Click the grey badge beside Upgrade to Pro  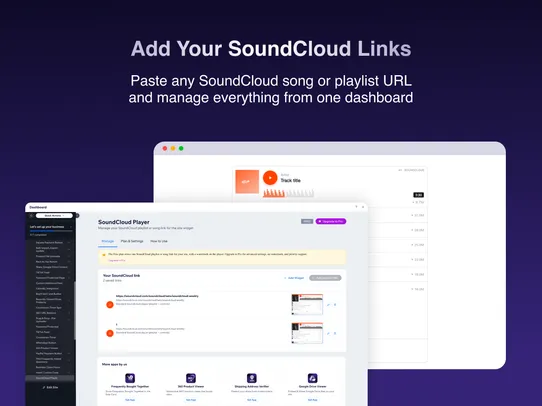pyautogui.click(x=307, y=221)
